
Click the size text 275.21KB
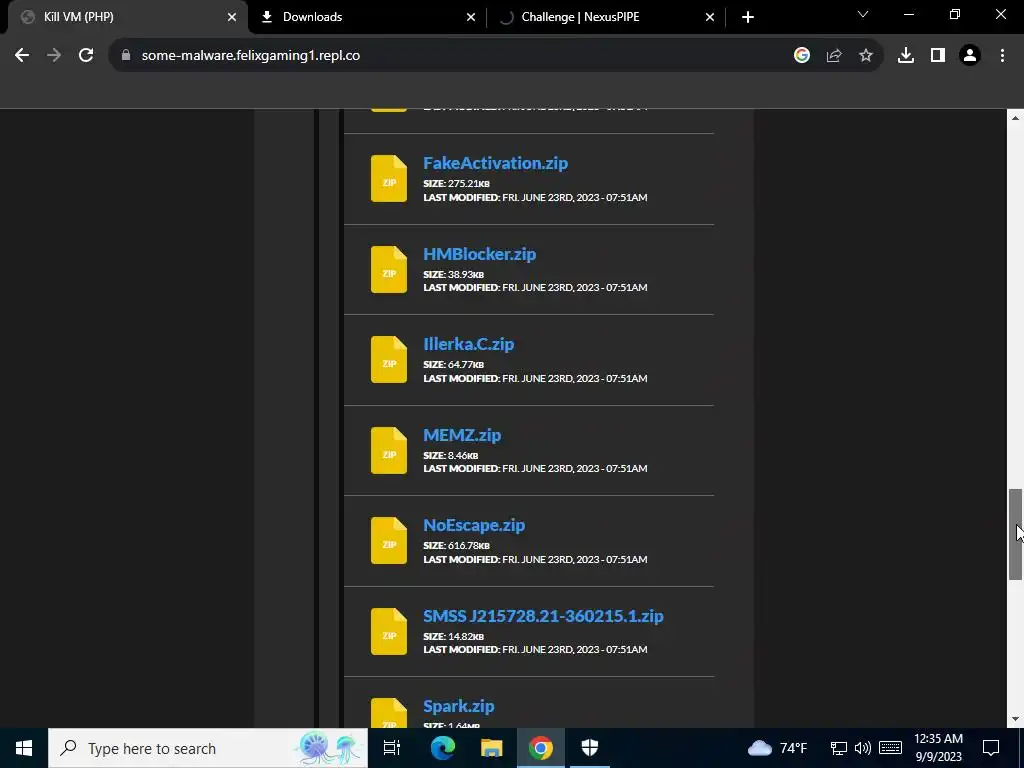469,184
